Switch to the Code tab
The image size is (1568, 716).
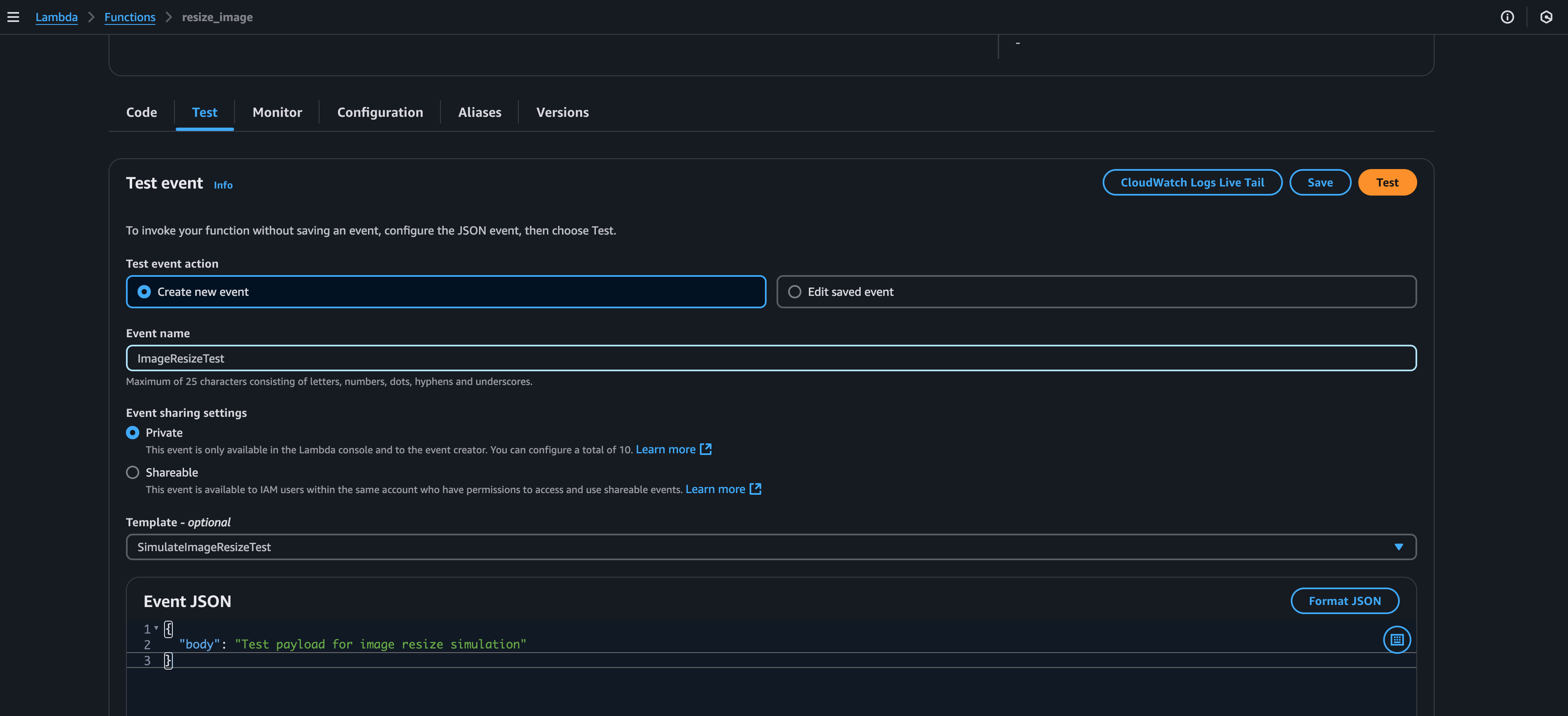click(142, 112)
